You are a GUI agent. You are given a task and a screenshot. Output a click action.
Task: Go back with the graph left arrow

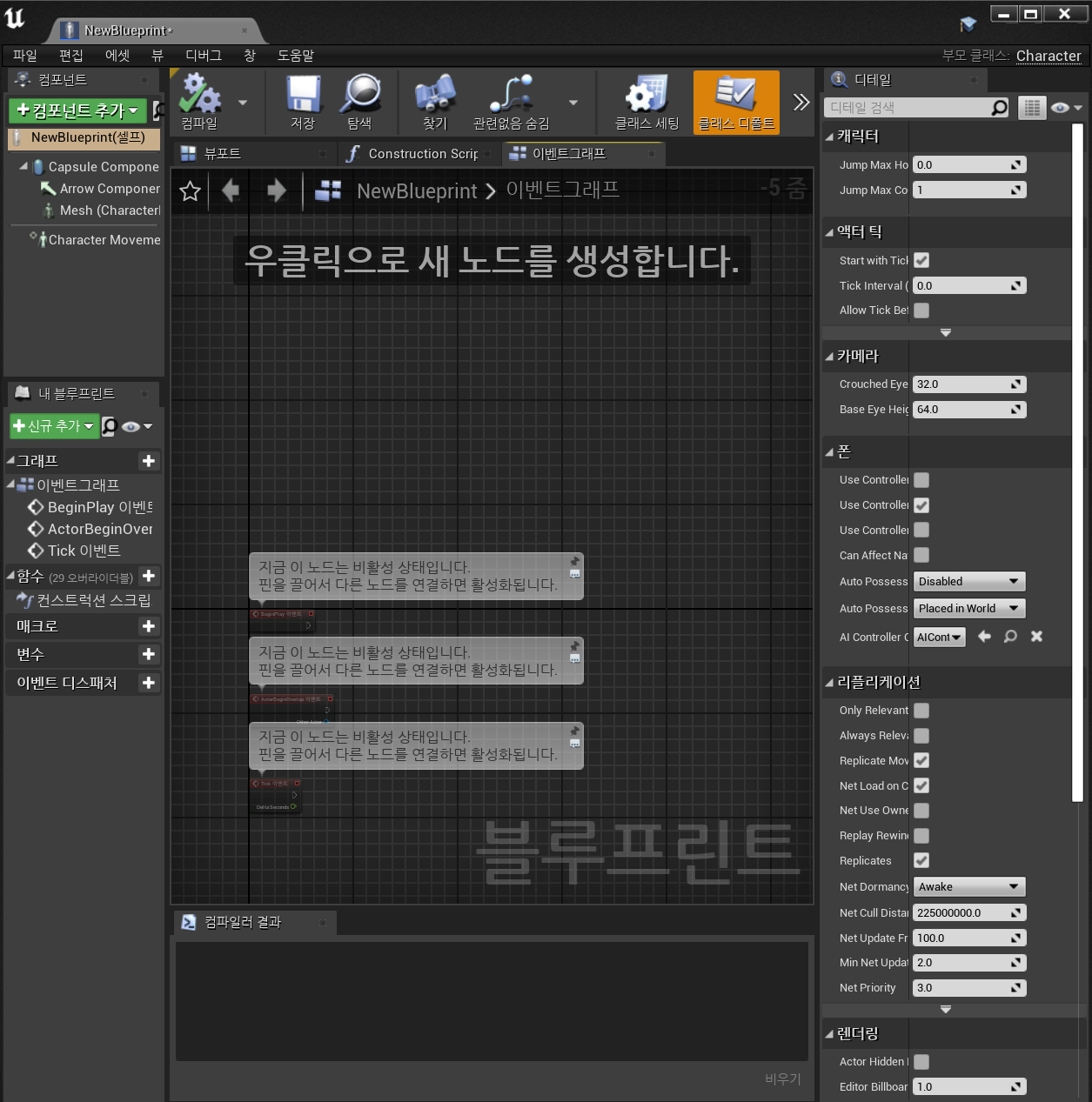coord(231,190)
